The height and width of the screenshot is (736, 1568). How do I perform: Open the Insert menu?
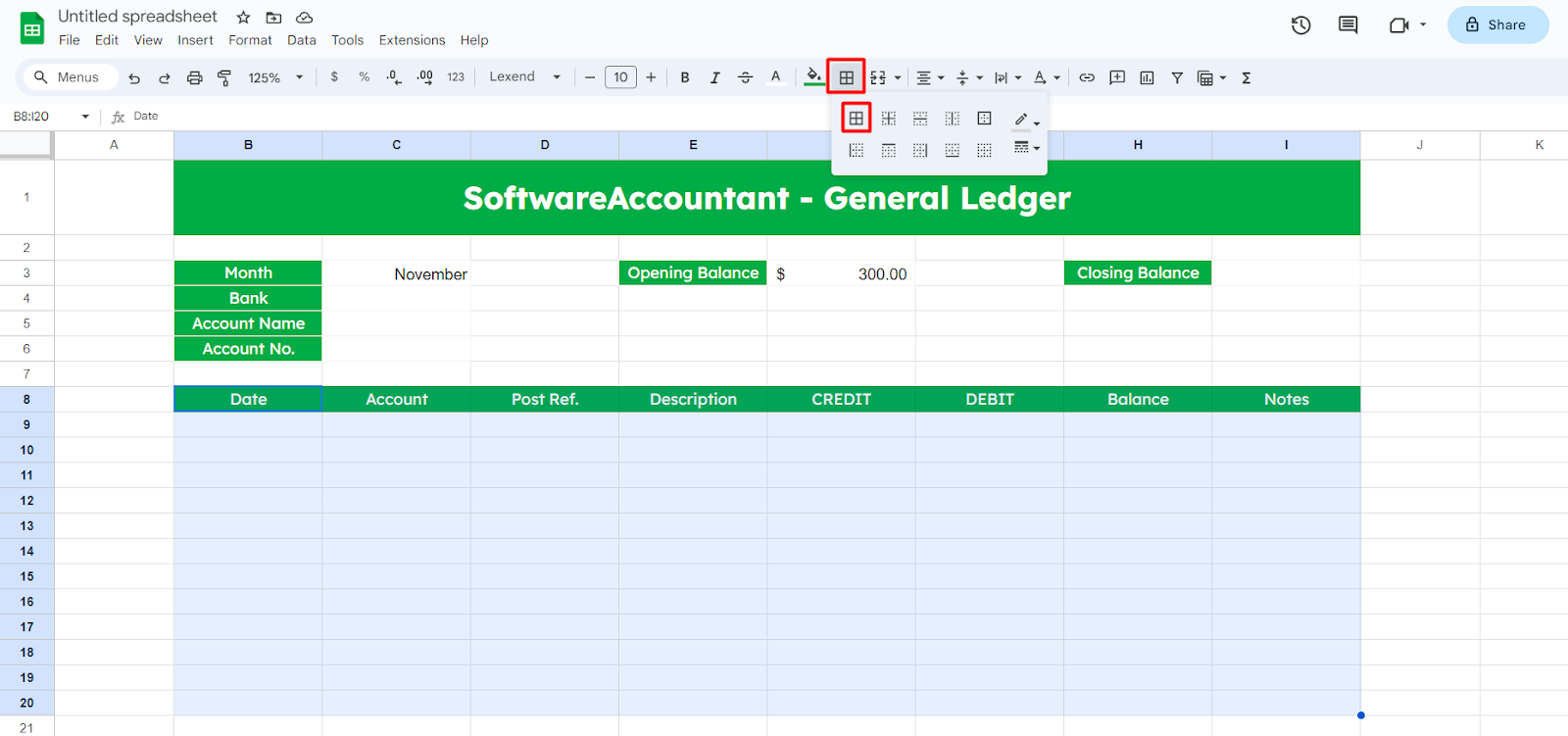click(x=195, y=40)
